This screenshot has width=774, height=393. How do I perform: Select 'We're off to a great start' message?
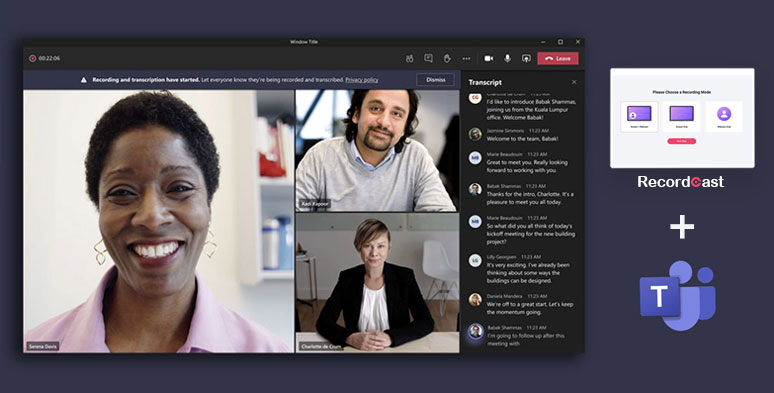530,308
